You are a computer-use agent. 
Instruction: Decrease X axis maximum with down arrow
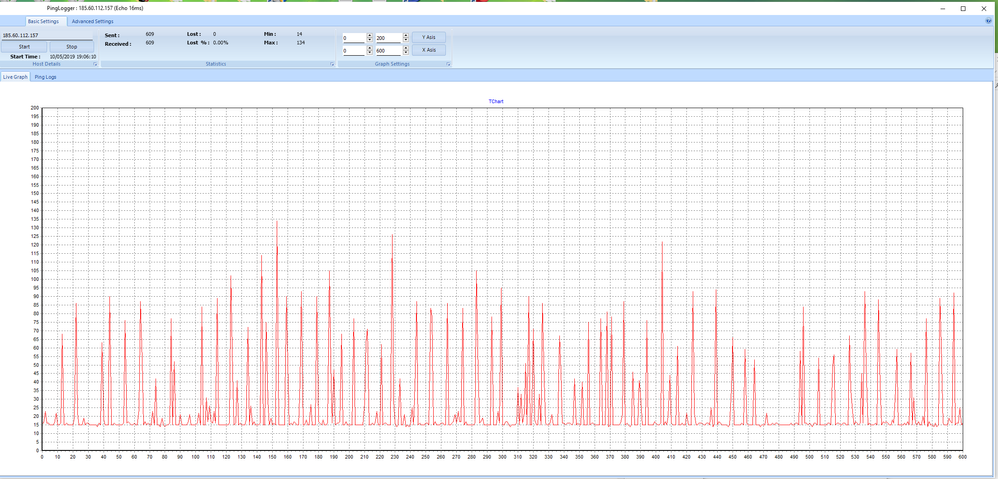pyautogui.click(x=406, y=52)
